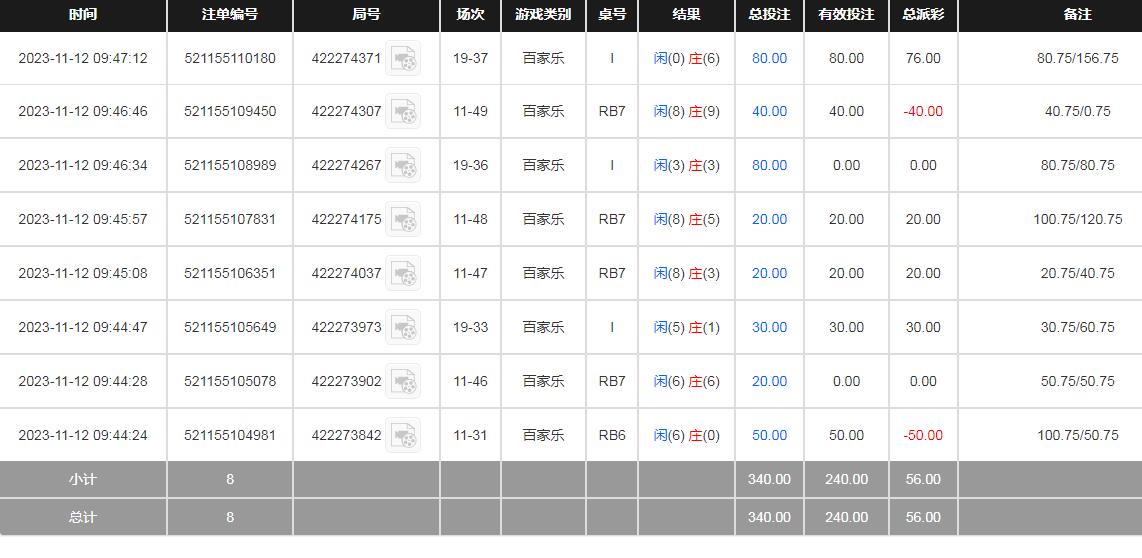View result 闲(8) 庄(9) details
1142x558 pixels.
[686, 112]
